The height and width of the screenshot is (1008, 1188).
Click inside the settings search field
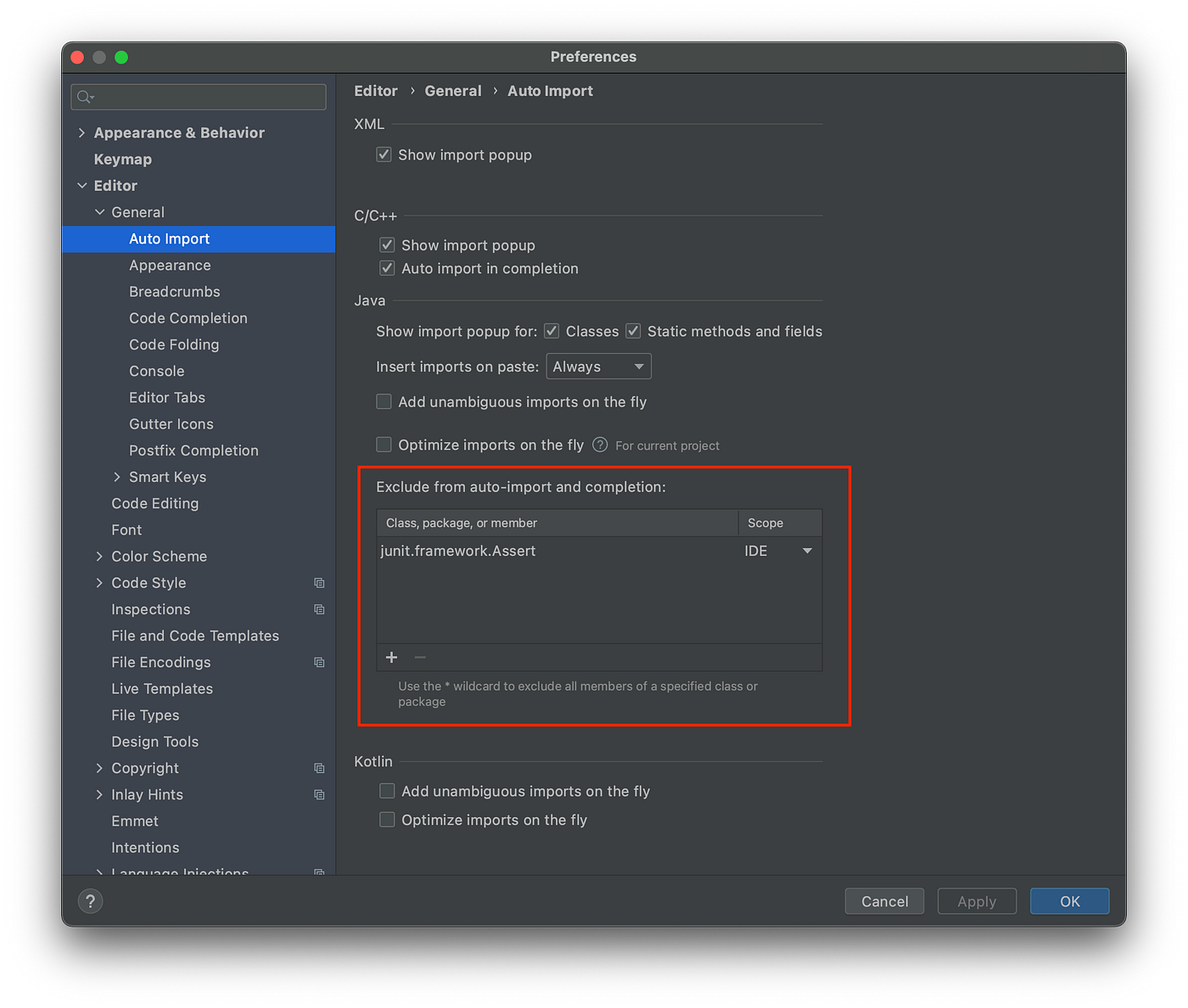(198, 97)
